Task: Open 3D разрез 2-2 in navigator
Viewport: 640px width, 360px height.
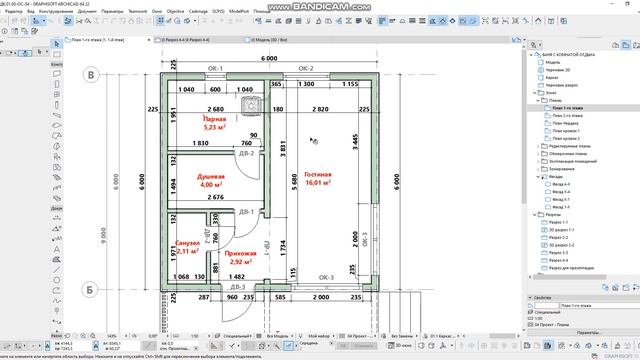Action: (561, 245)
